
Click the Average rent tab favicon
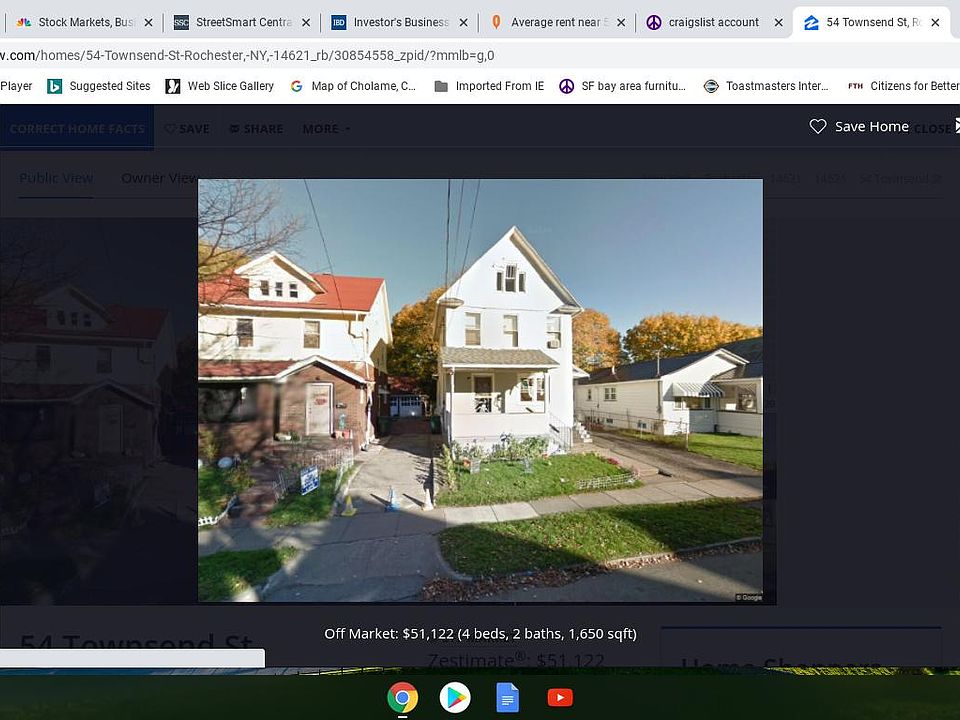click(x=496, y=23)
